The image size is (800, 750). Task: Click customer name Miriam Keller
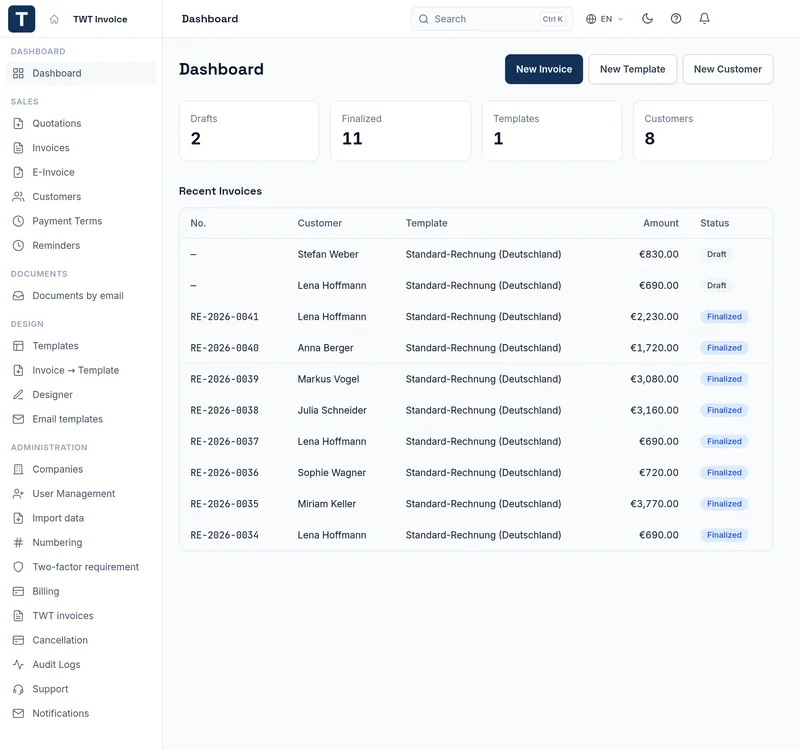[x=327, y=504]
